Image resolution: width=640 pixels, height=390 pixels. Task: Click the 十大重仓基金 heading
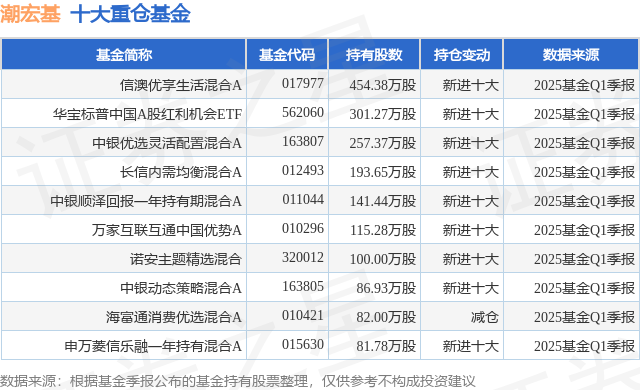point(130,14)
